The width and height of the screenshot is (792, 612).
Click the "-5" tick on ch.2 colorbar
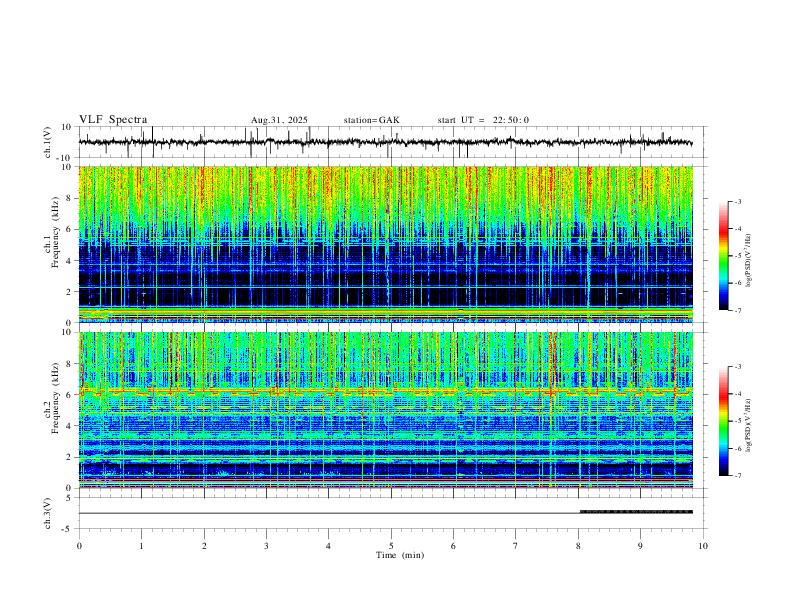pos(738,421)
